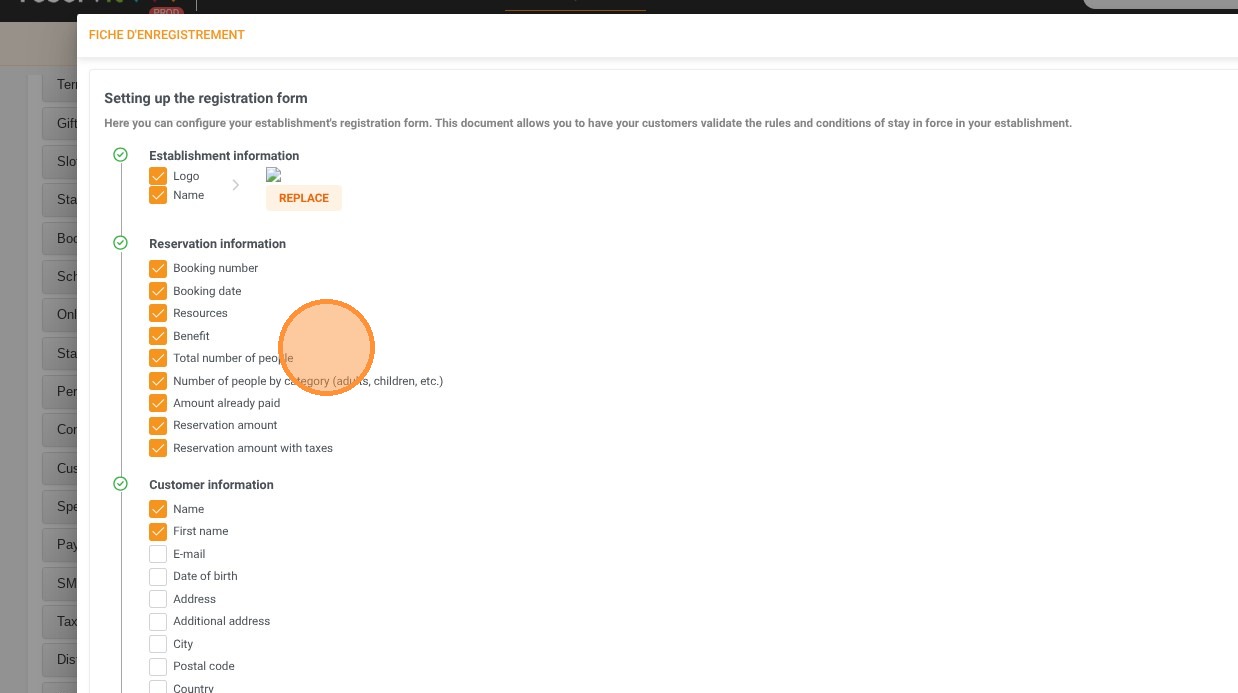Toggle the Booking date checkbox
Image resolution: width=1238 pixels, height=693 pixels.
(x=158, y=291)
